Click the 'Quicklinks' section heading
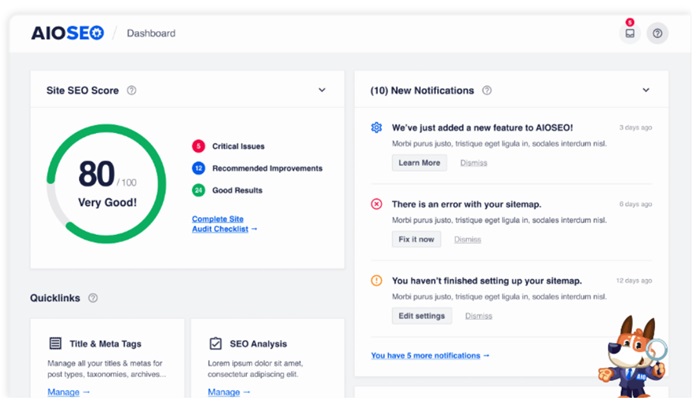The image size is (698, 420). (55, 298)
